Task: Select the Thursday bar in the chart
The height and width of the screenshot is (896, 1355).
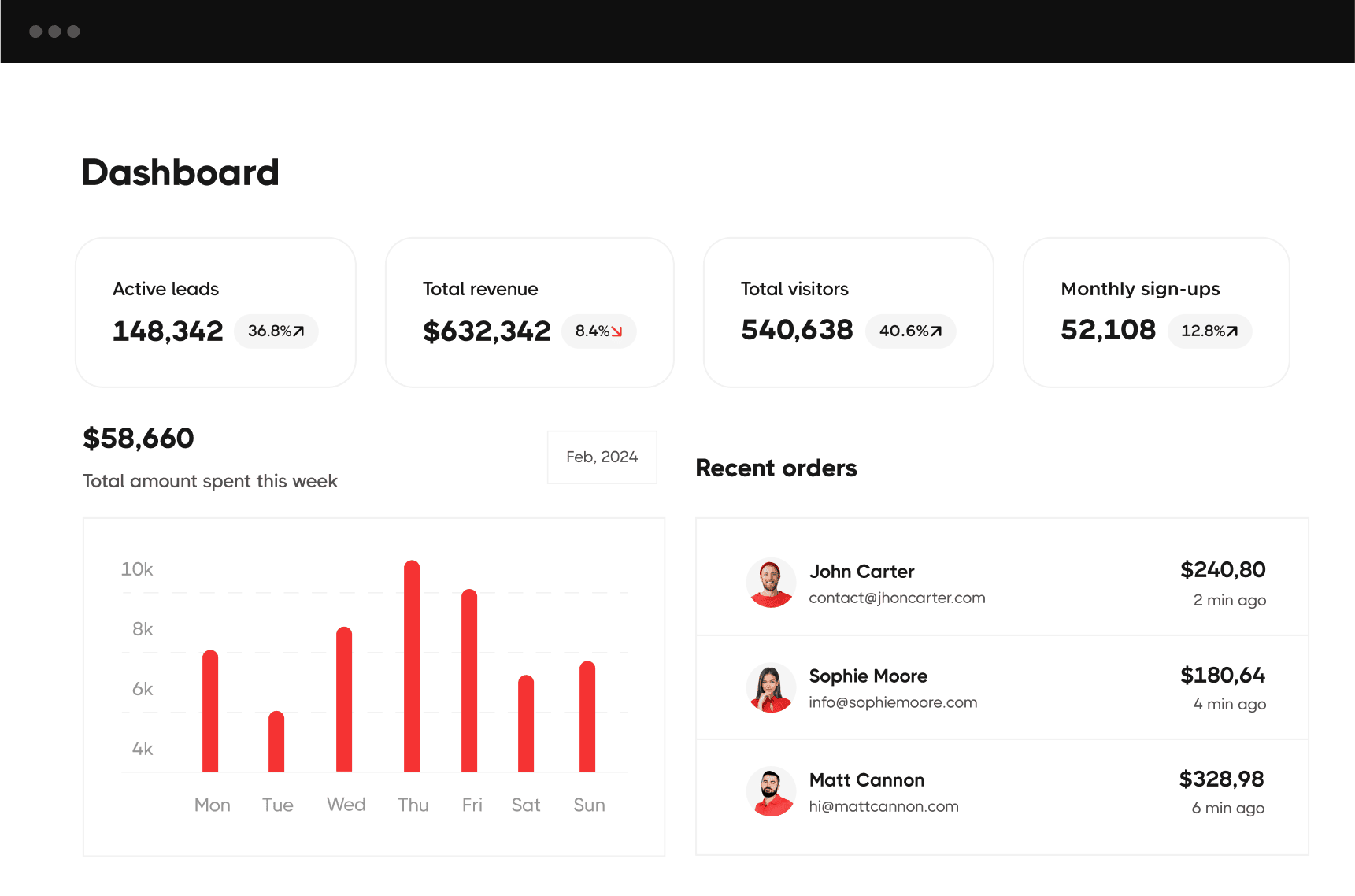Action: tap(413, 665)
